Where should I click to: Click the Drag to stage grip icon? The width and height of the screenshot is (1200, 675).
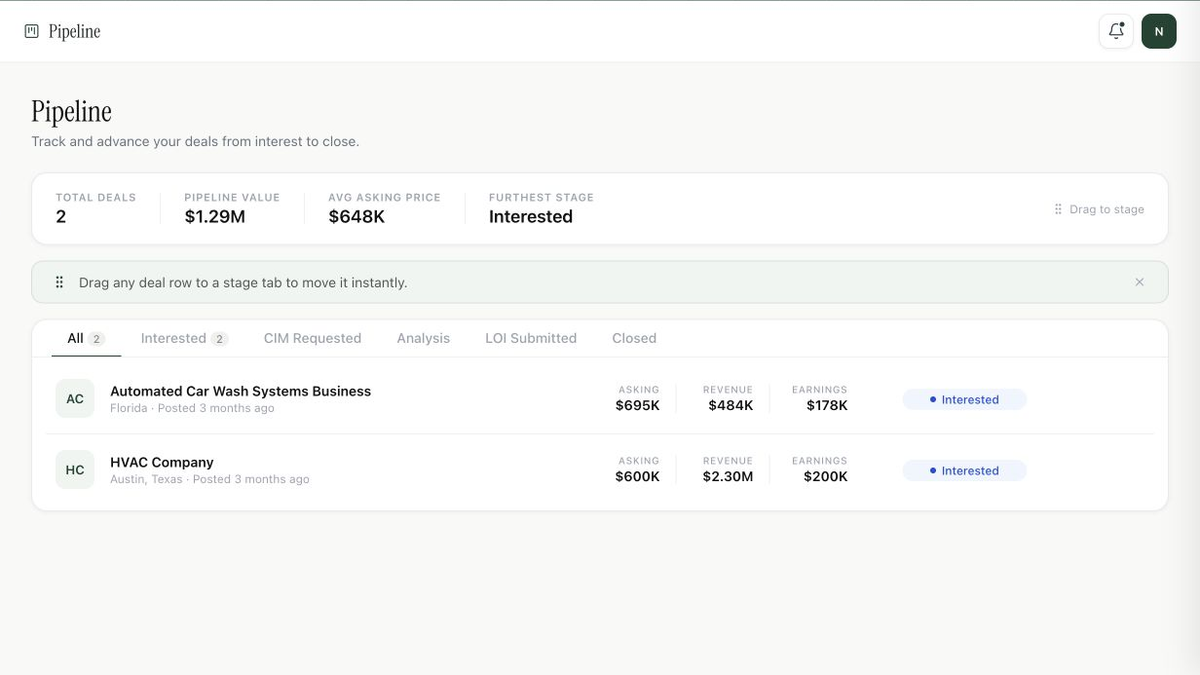tap(1058, 209)
